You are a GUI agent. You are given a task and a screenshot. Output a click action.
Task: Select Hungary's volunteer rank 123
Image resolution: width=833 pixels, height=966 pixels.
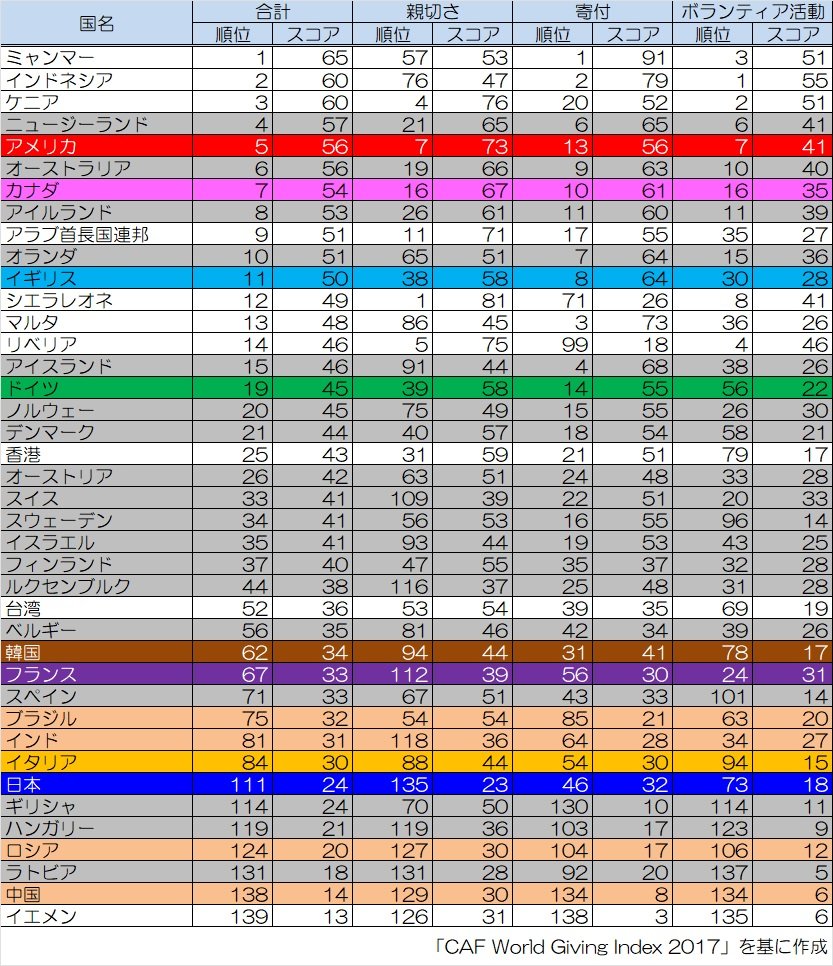click(729, 829)
